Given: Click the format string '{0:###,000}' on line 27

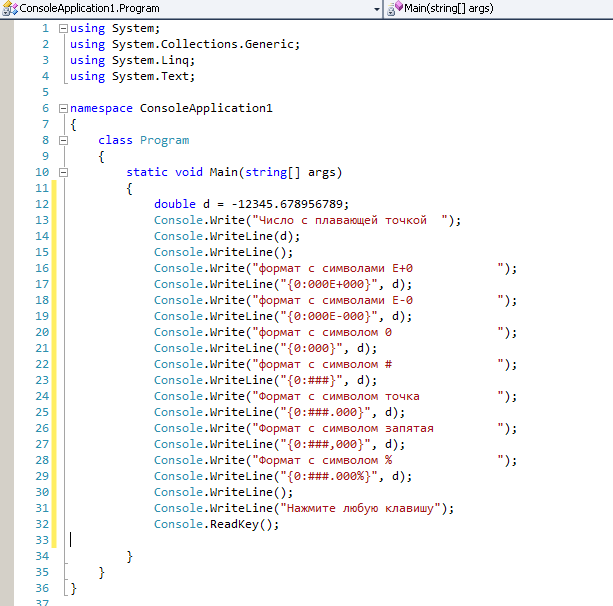Looking at the screenshot, I should (x=325, y=445).
